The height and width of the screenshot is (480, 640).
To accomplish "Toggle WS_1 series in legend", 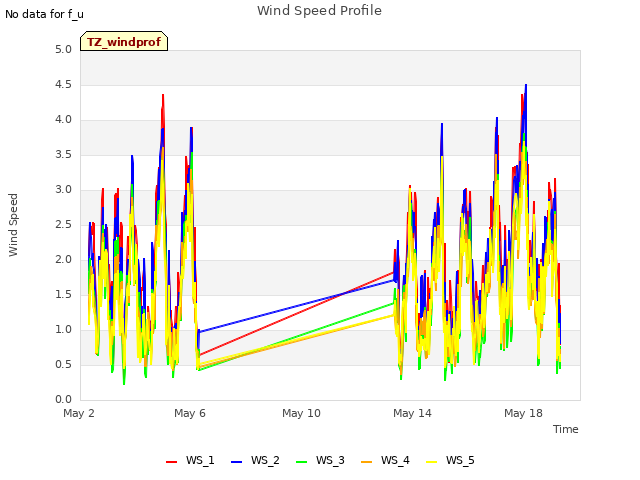I will (190, 460).
